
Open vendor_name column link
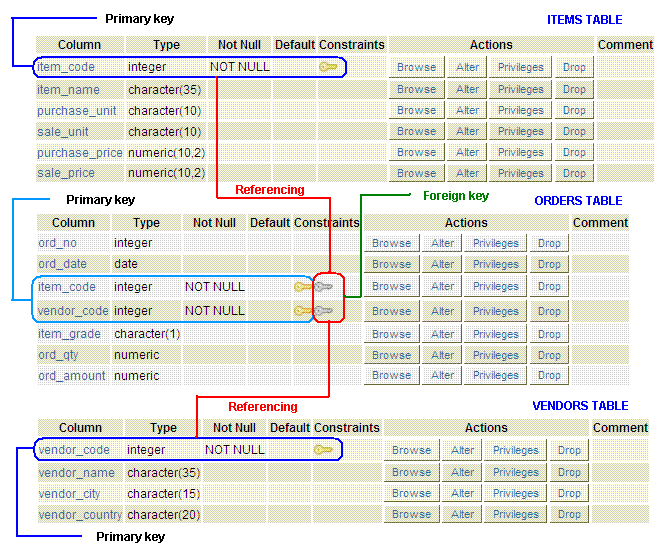77,473
